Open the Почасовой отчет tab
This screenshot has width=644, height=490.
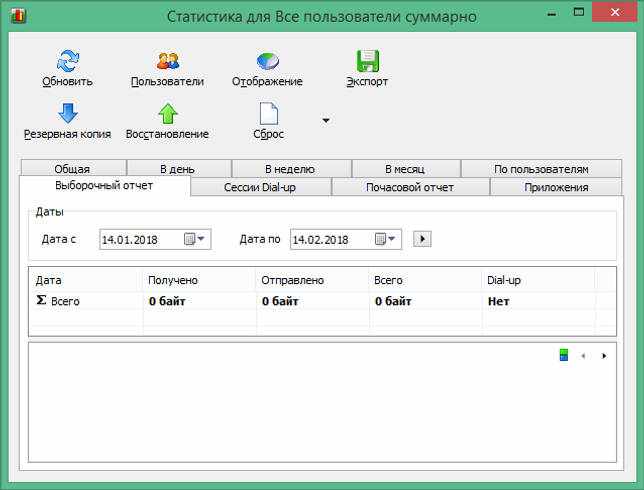(x=410, y=187)
